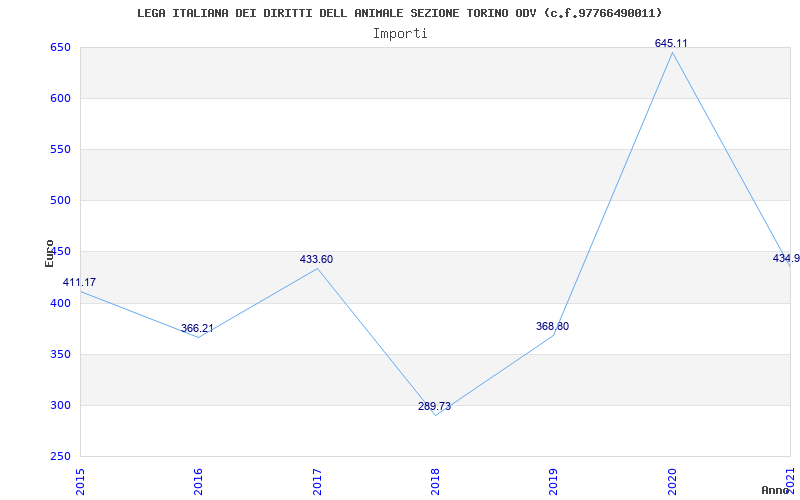Click the 434.9 data label for 2021

pos(786,258)
